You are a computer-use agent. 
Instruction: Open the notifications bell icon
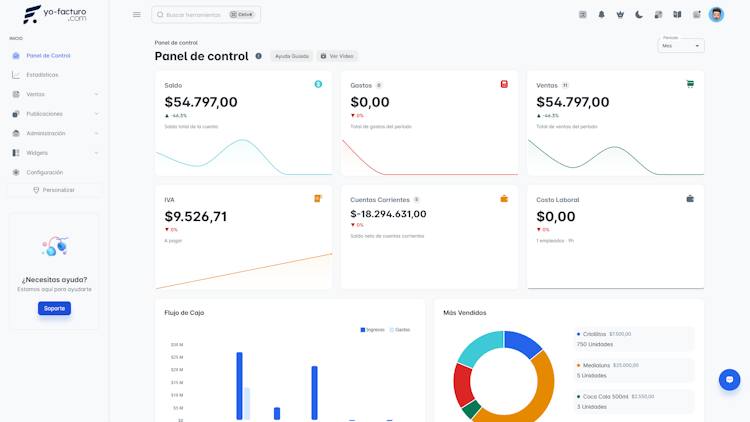click(x=601, y=15)
